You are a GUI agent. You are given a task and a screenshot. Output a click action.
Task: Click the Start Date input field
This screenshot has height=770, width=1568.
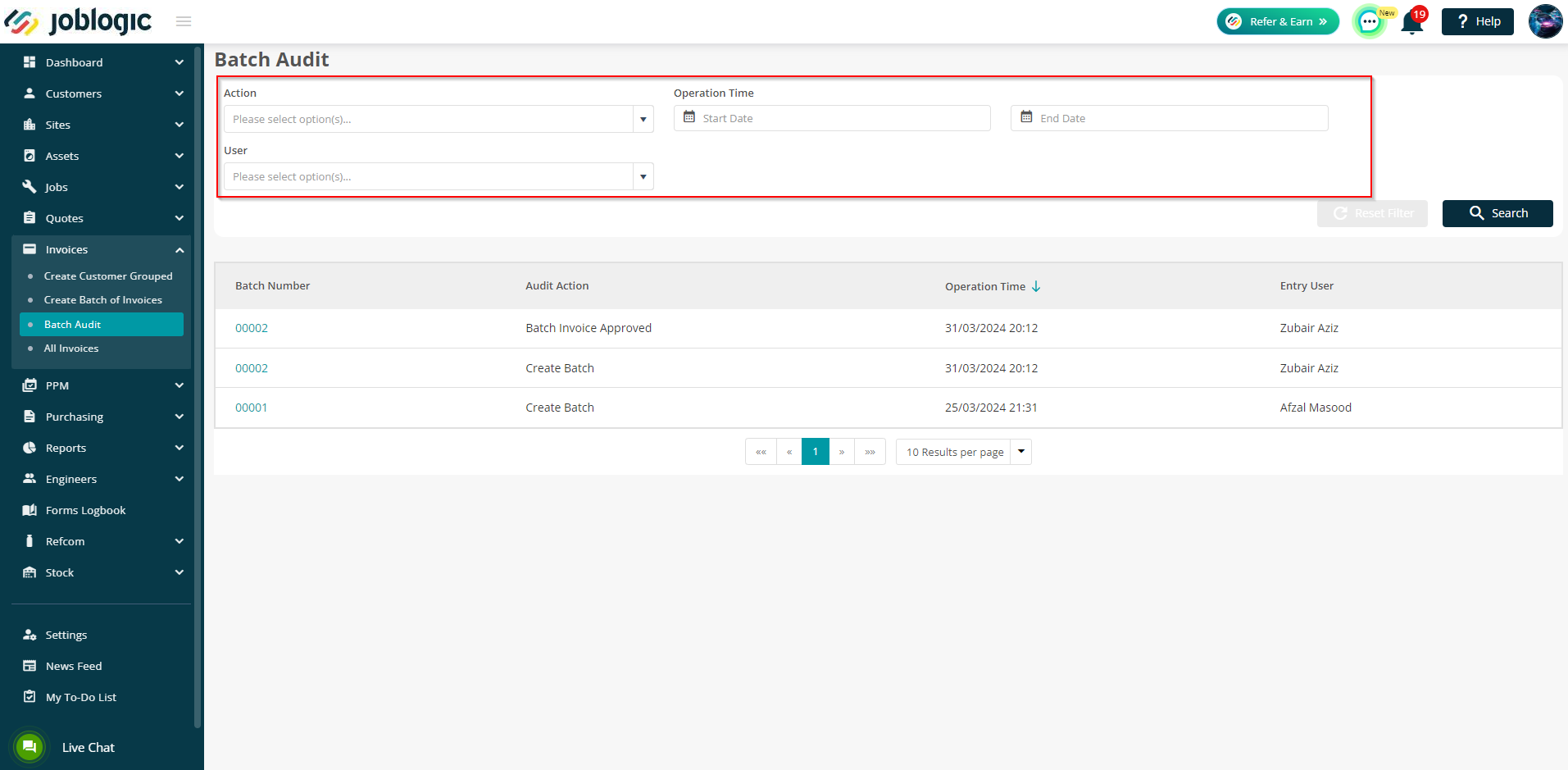832,118
